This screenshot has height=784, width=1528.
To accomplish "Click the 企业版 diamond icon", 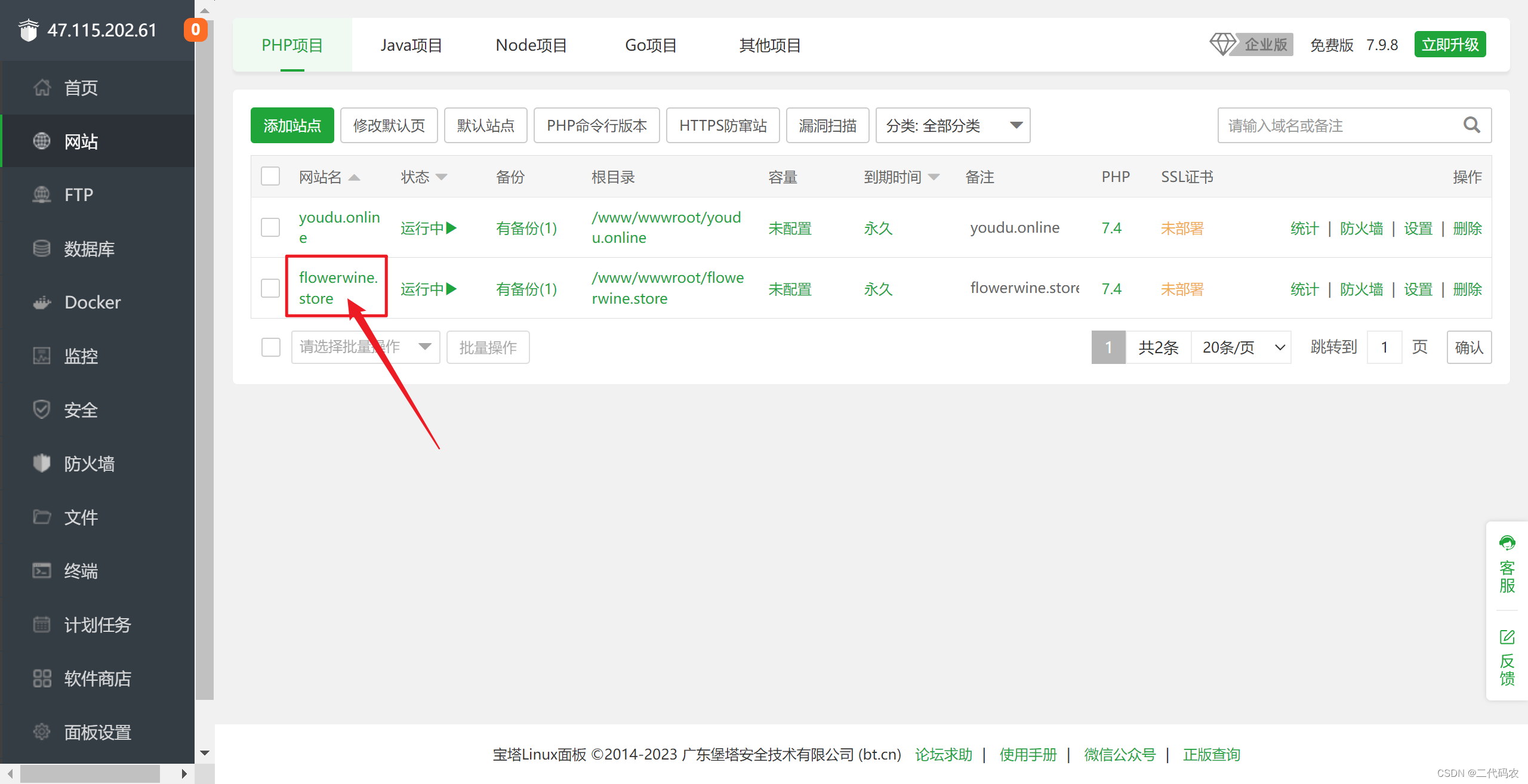I will coord(1222,45).
